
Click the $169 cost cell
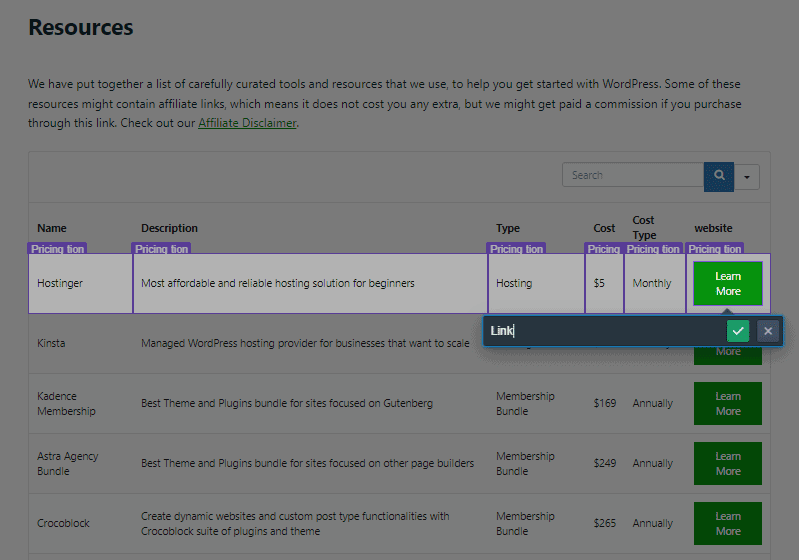(604, 404)
